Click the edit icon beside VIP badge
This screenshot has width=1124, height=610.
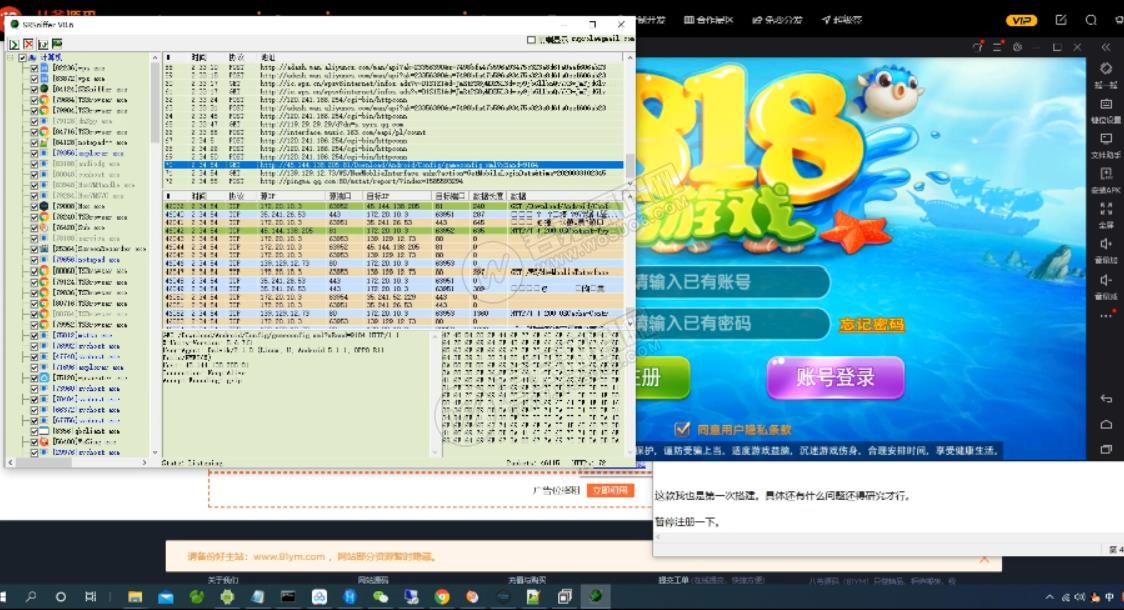pyautogui.click(x=1061, y=20)
